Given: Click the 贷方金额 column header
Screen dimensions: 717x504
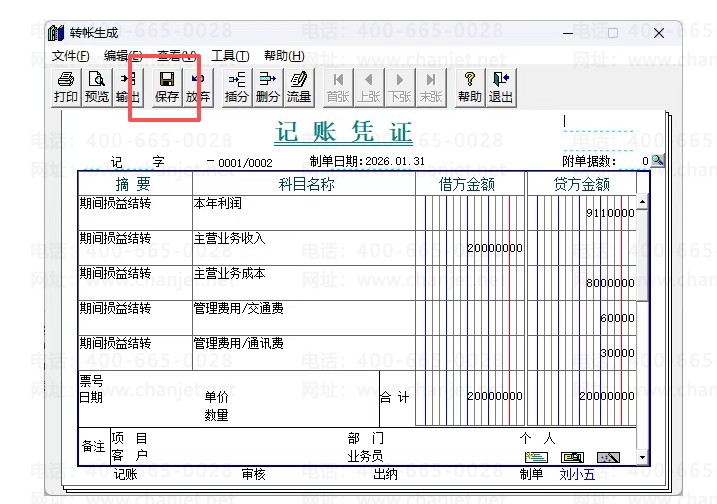Looking at the screenshot, I should point(582,184).
